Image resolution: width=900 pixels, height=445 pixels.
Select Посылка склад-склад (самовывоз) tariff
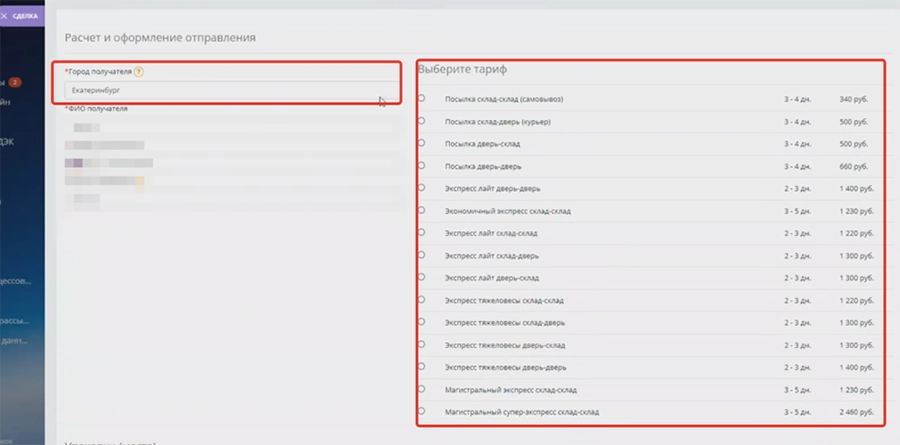tap(421, 98)
